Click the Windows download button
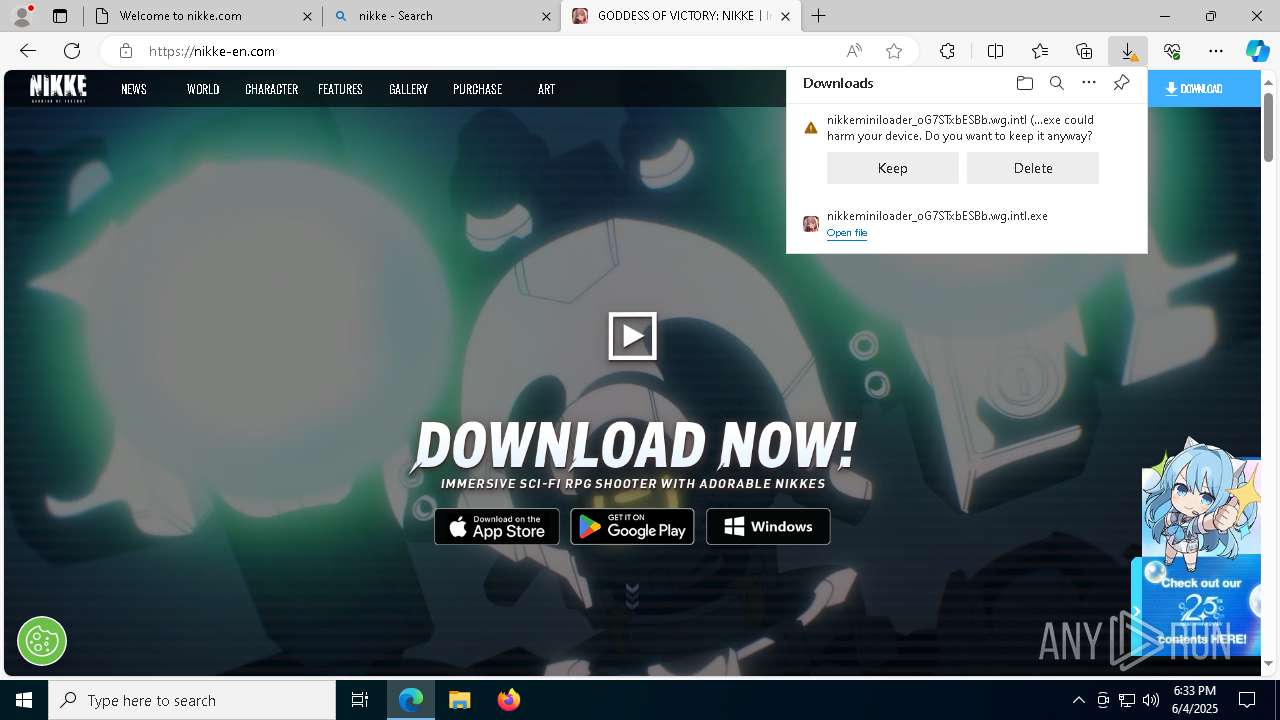This screenshot has height=720, width=1280. coord(768,526)
